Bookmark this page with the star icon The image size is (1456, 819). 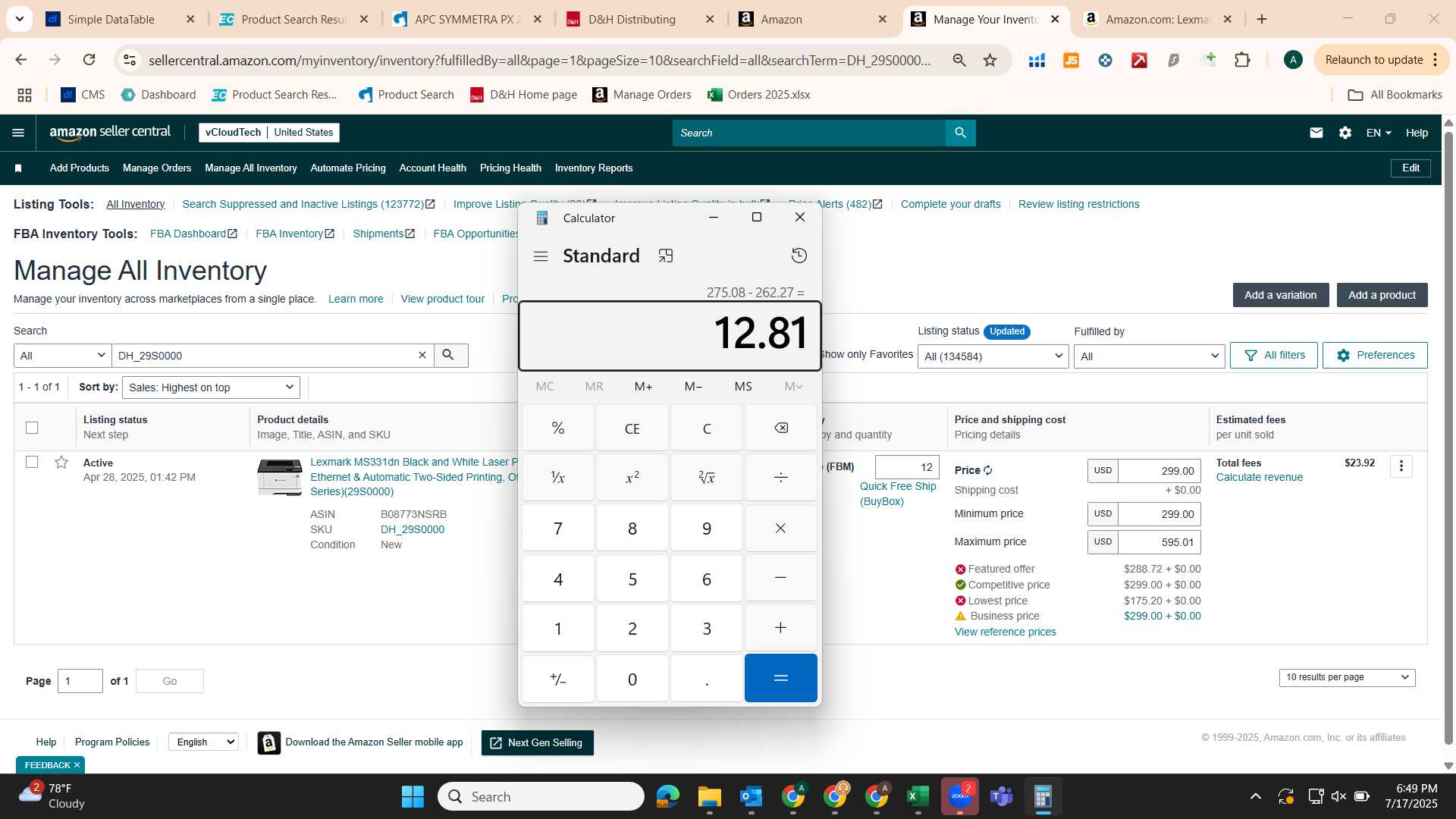coord(990,60)
